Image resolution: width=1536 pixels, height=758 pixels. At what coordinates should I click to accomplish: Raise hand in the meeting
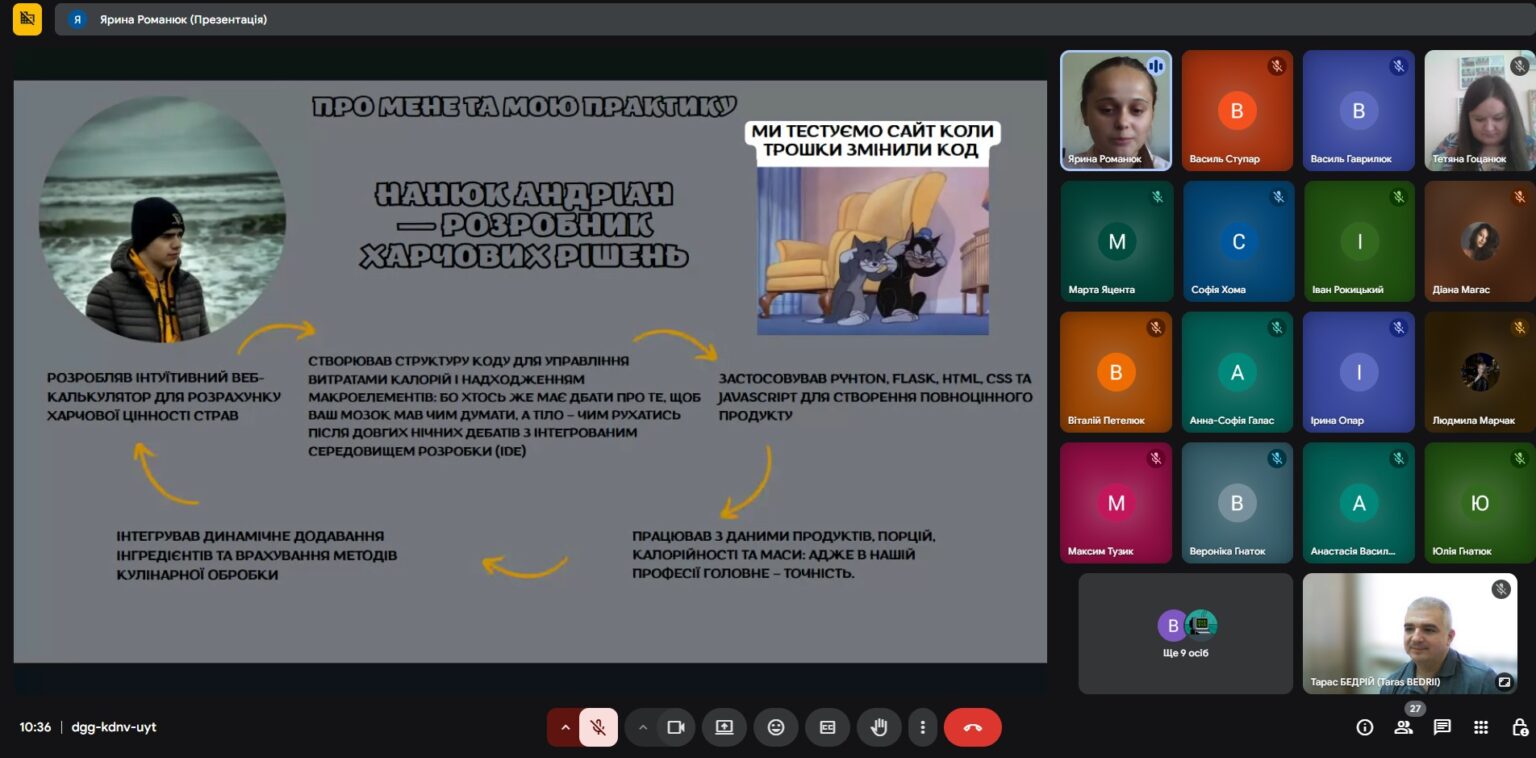(x=879, y=727)
